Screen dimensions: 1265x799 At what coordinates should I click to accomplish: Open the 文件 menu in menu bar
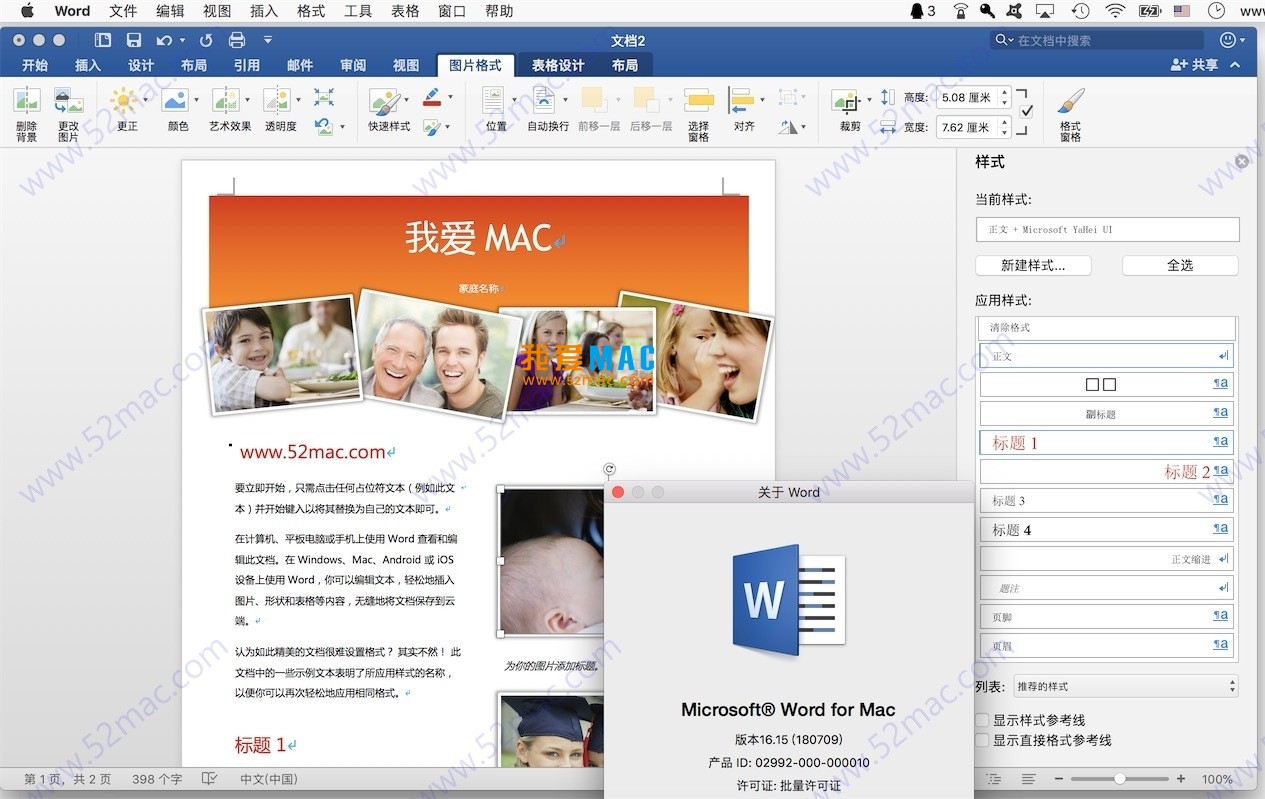(123, 11)
